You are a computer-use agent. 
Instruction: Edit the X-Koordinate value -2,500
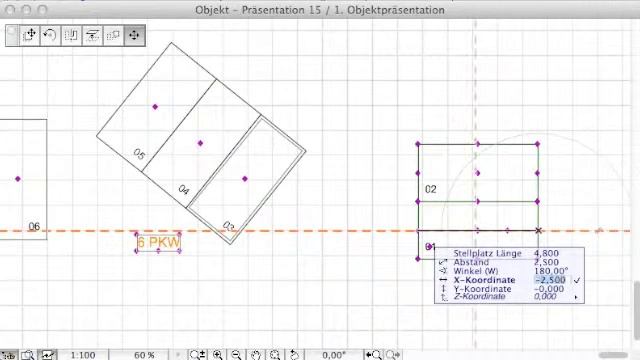(x=550, y=280)
